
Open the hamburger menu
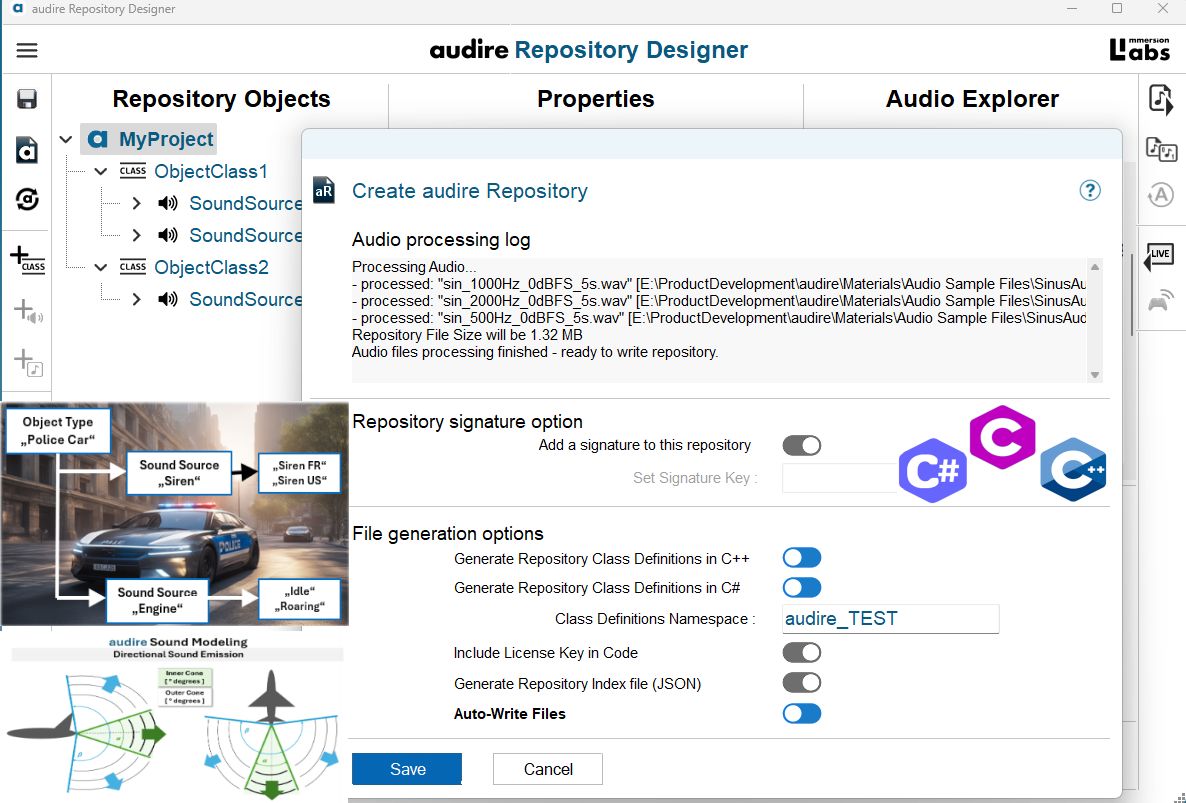tap(26, 51)
